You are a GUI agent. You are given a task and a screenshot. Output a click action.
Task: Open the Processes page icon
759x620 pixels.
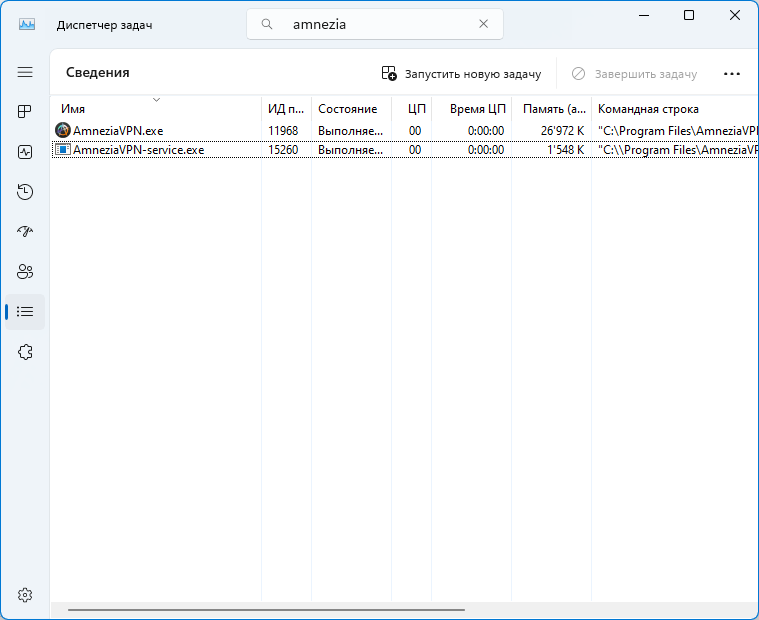click(x=25, y=112)
